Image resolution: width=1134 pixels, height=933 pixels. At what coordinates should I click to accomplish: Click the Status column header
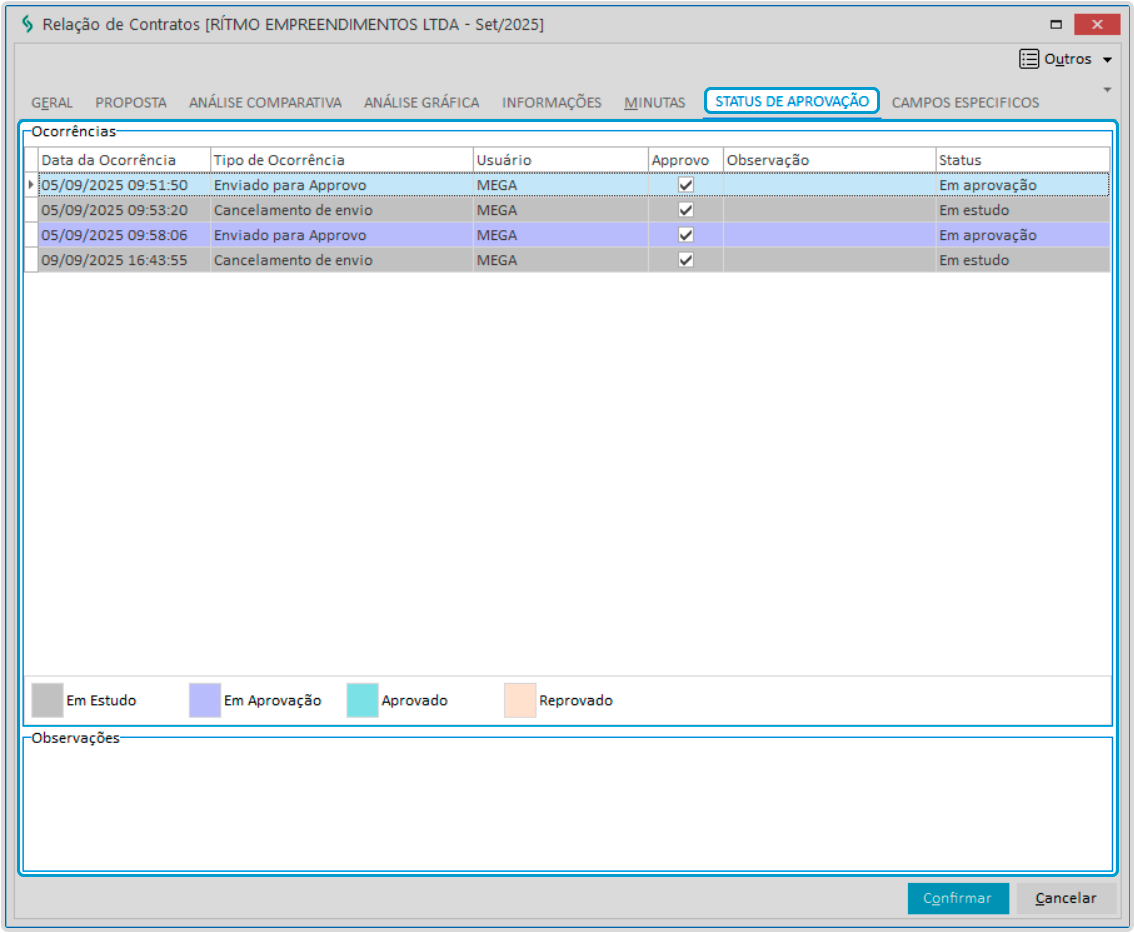point(1023,160)
